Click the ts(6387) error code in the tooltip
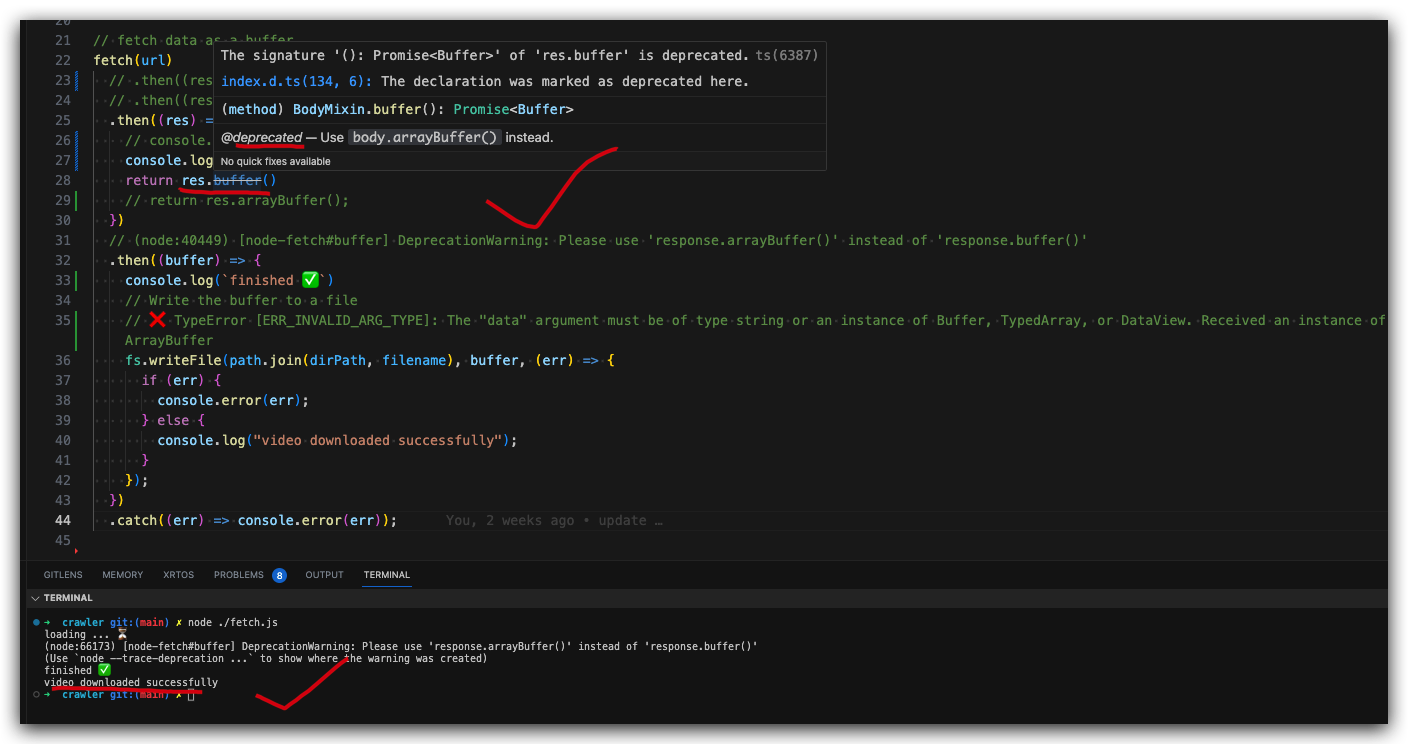Image resolution: width=1408 pixels, height=744 pixels. [787, 55]
